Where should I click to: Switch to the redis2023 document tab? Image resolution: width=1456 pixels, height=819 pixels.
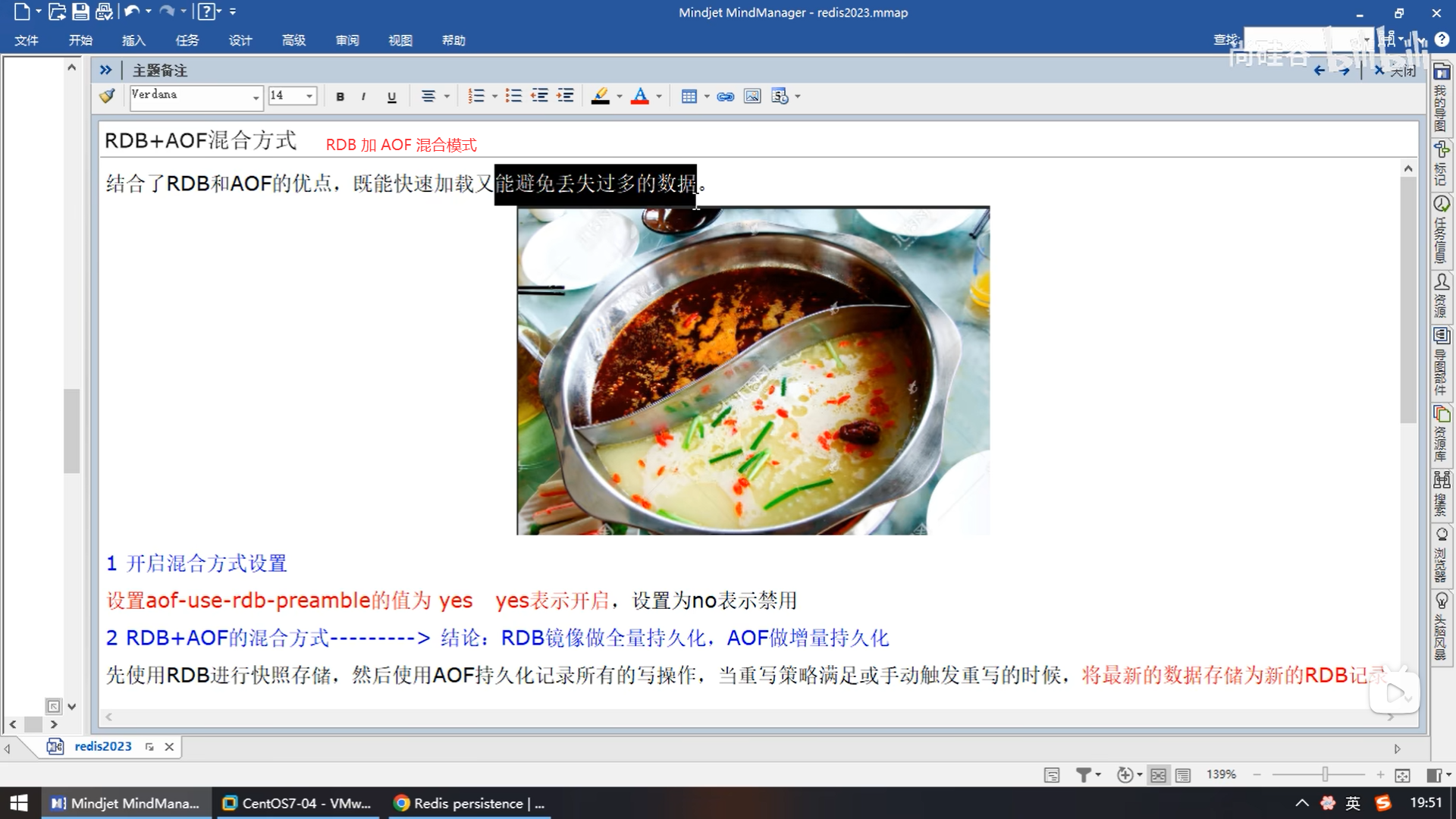tap(102, 746)
